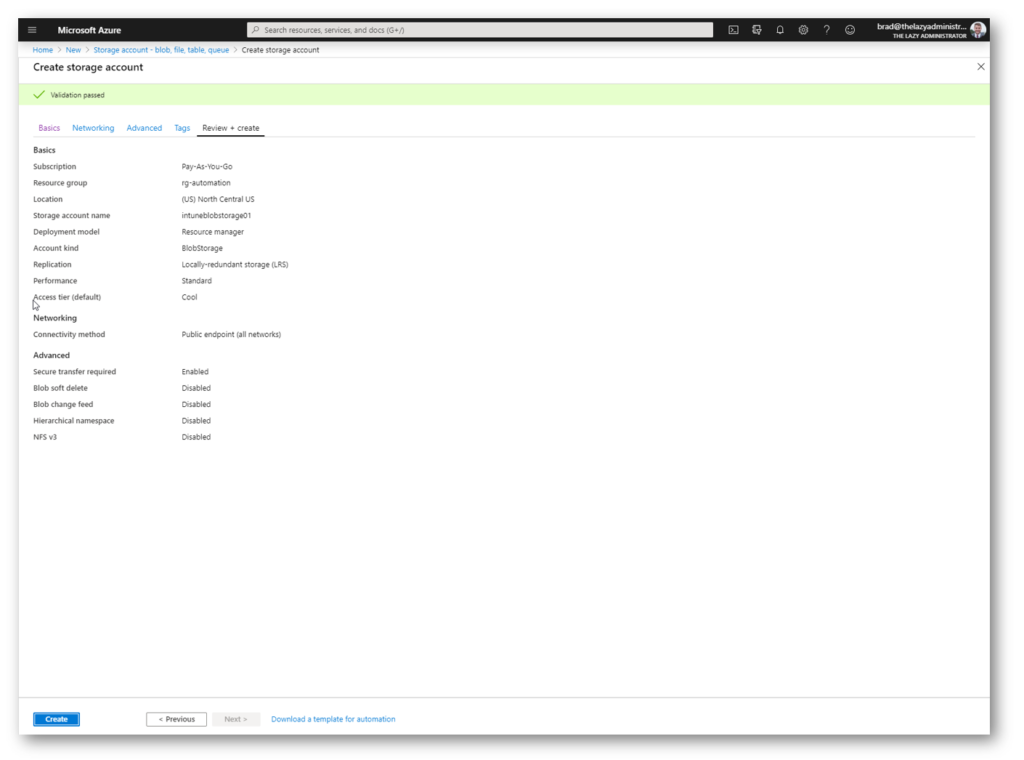Open the feedback smiley icon

850,30
